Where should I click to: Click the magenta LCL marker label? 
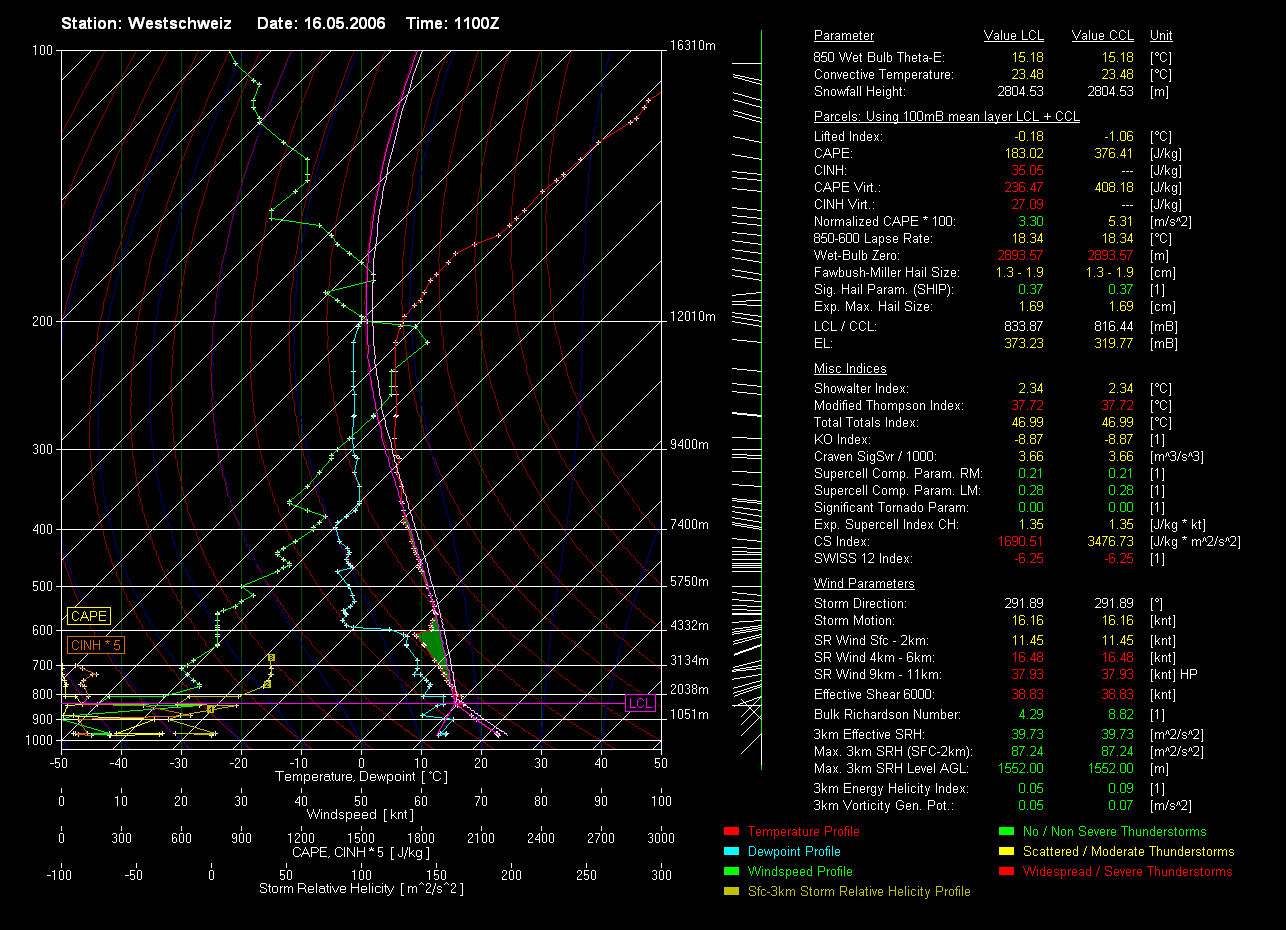coord(640,703)
